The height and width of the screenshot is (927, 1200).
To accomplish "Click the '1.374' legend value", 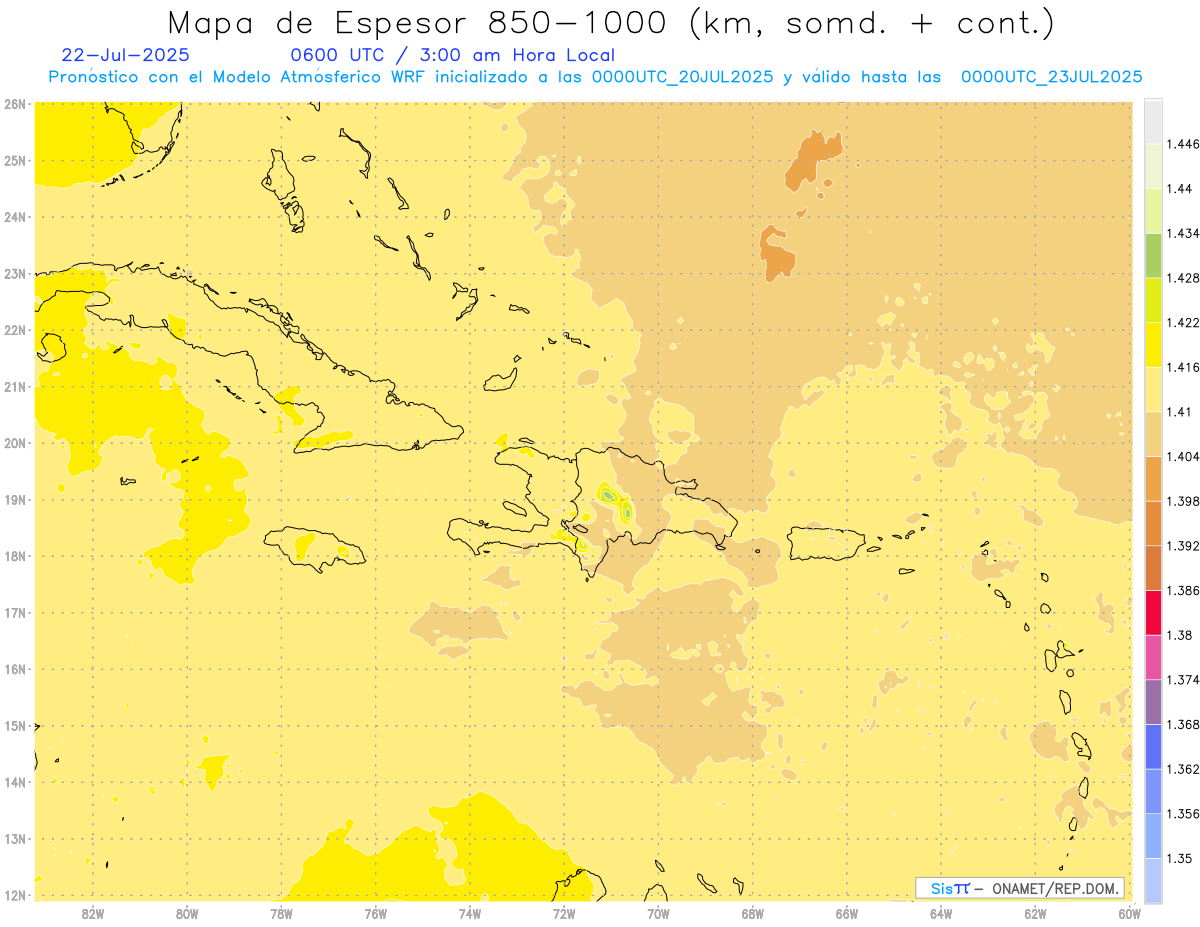I will coord(1184,680).
